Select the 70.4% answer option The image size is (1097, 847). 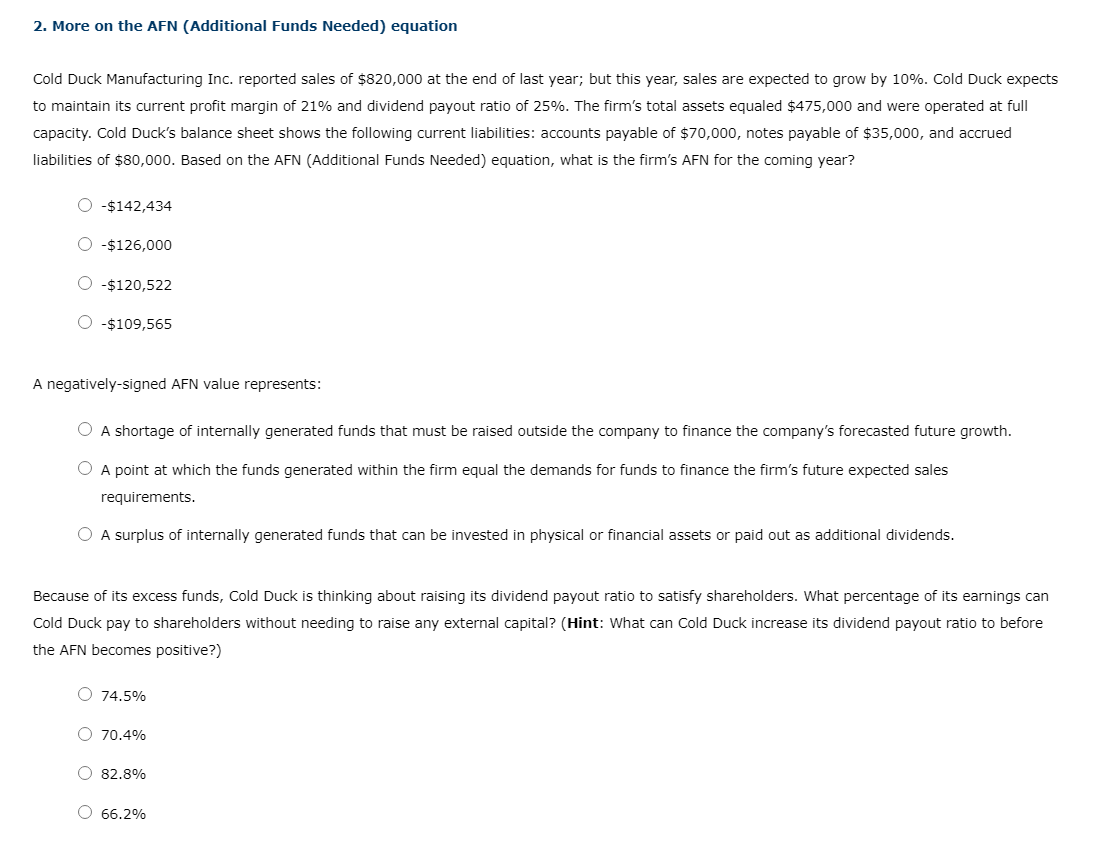[x=122, y=735]
